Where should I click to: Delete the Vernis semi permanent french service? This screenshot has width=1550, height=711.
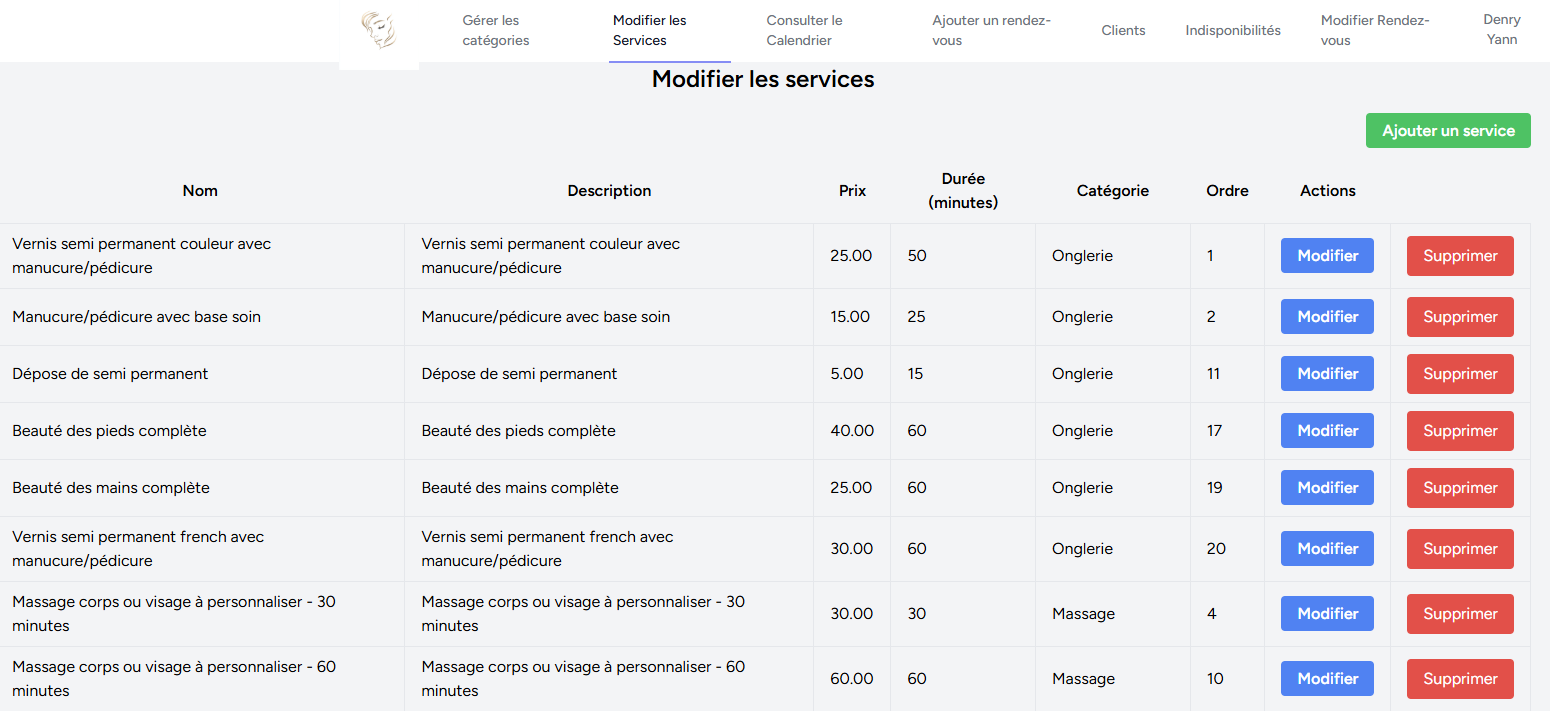pos(1460,548)
